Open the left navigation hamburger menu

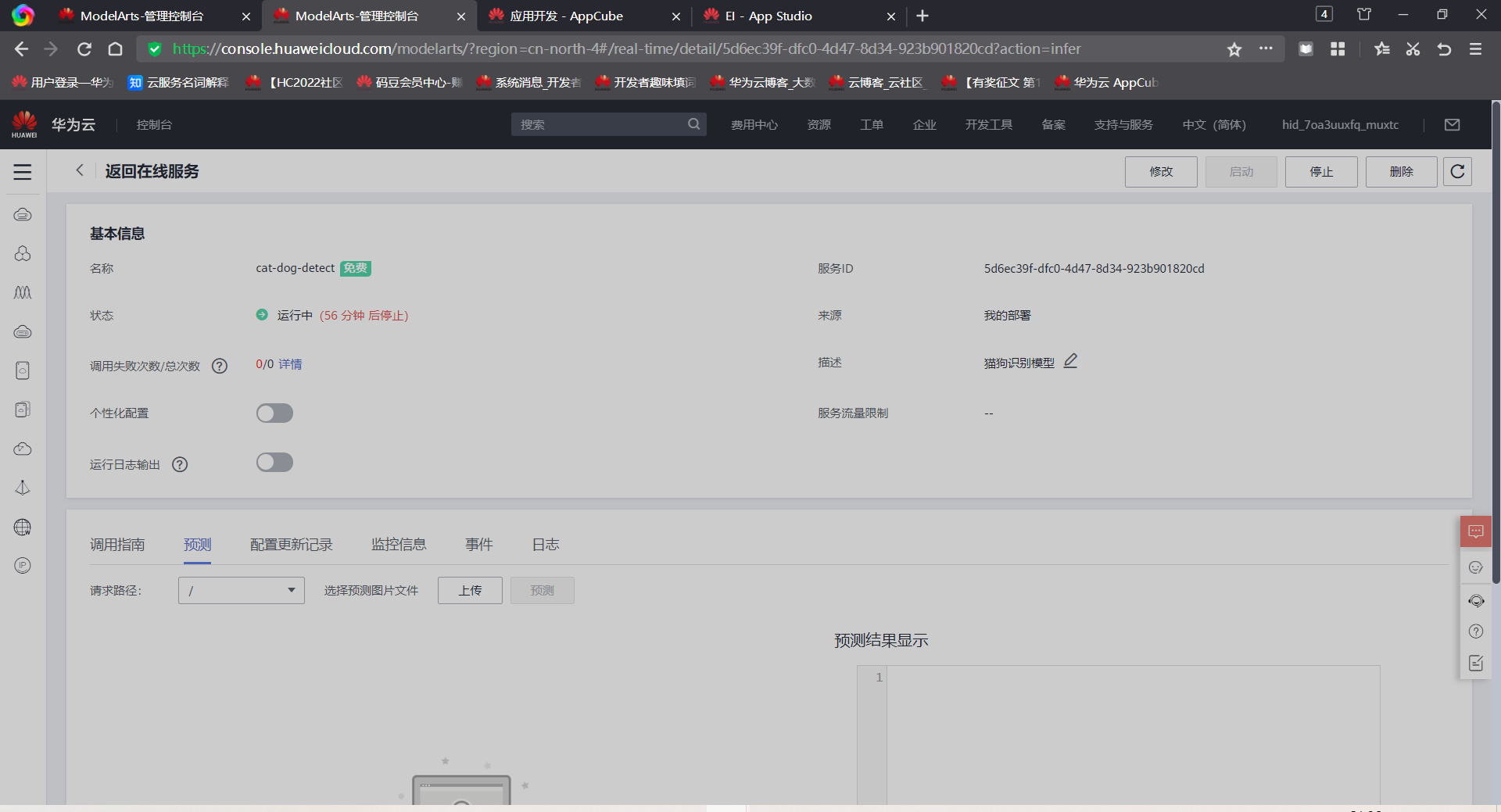[23, 172]
